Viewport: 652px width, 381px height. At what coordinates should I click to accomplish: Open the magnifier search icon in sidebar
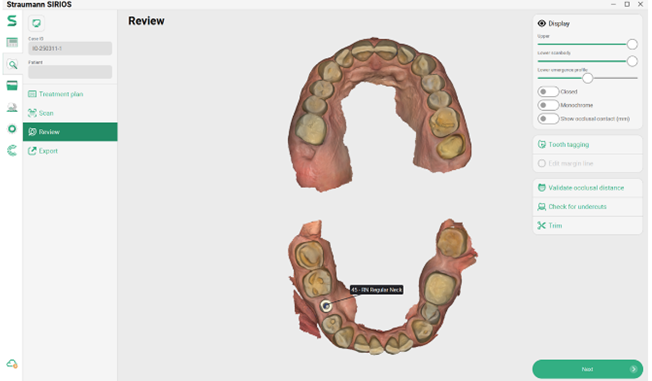tap(12, 64)
